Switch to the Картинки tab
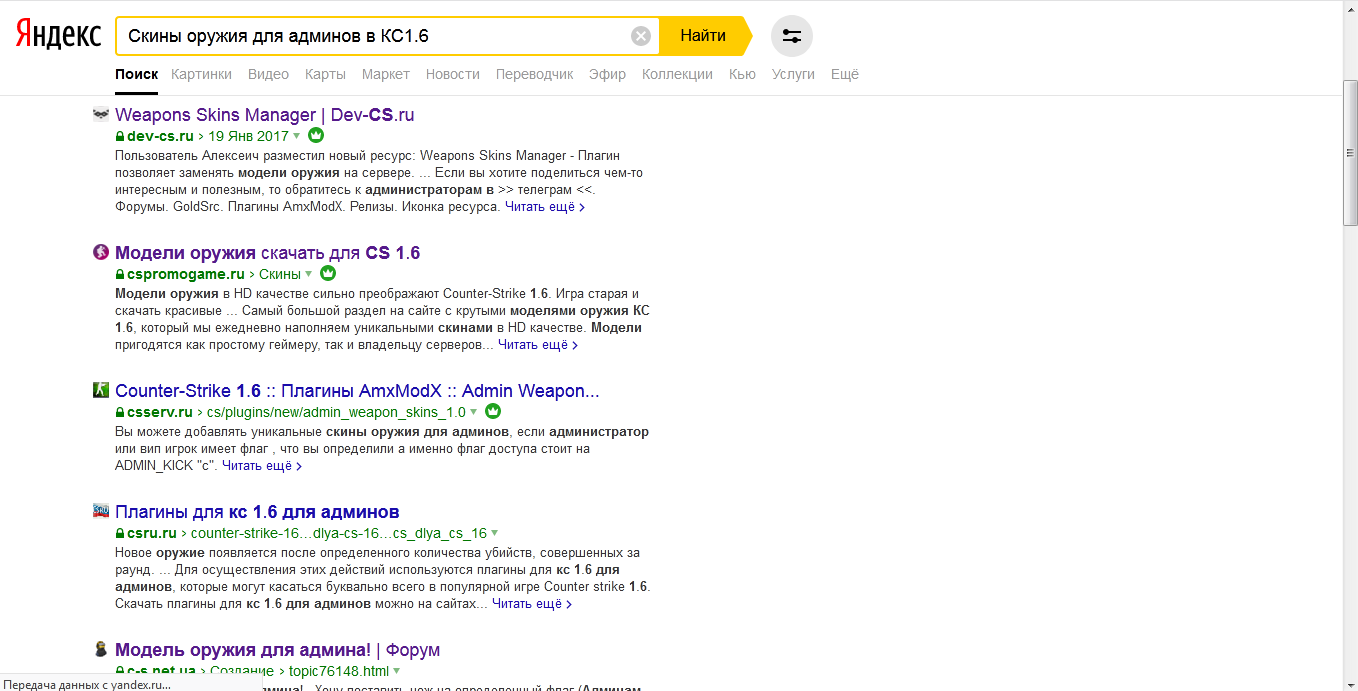Image resolution: width=1358 pixels, height=691 pixels. 201,74
